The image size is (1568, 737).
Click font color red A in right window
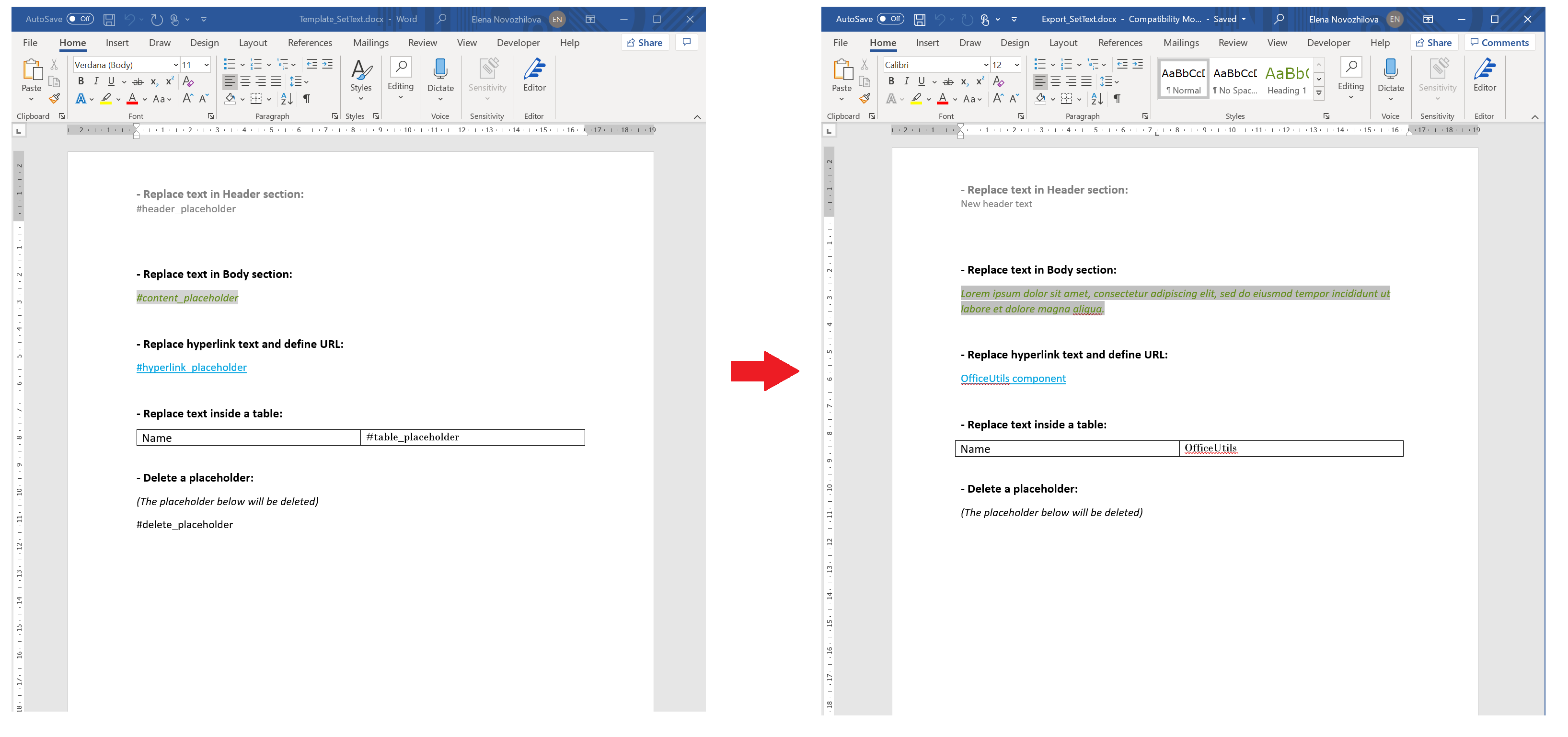942,99
